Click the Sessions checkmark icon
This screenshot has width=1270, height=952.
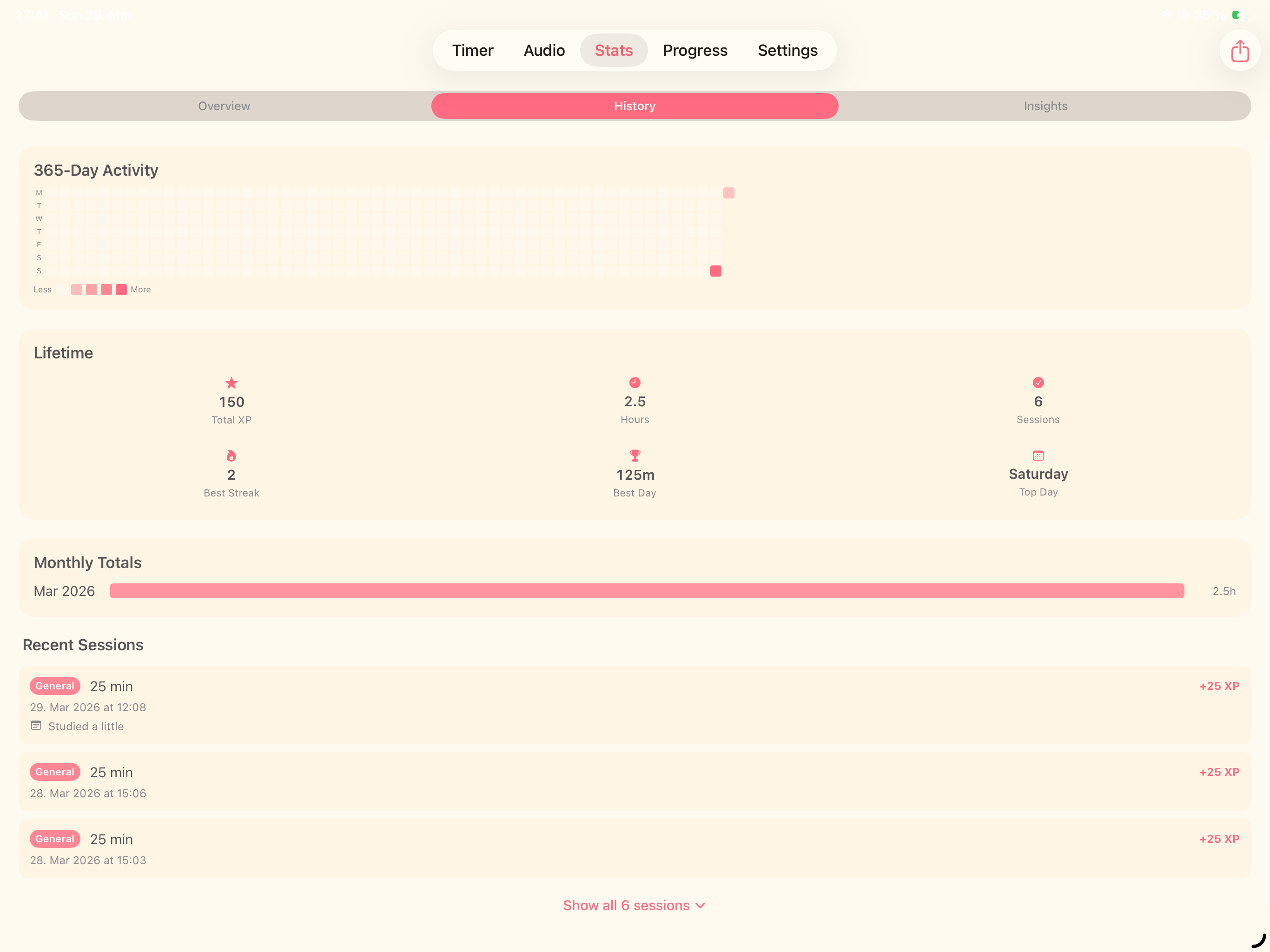1038,383
